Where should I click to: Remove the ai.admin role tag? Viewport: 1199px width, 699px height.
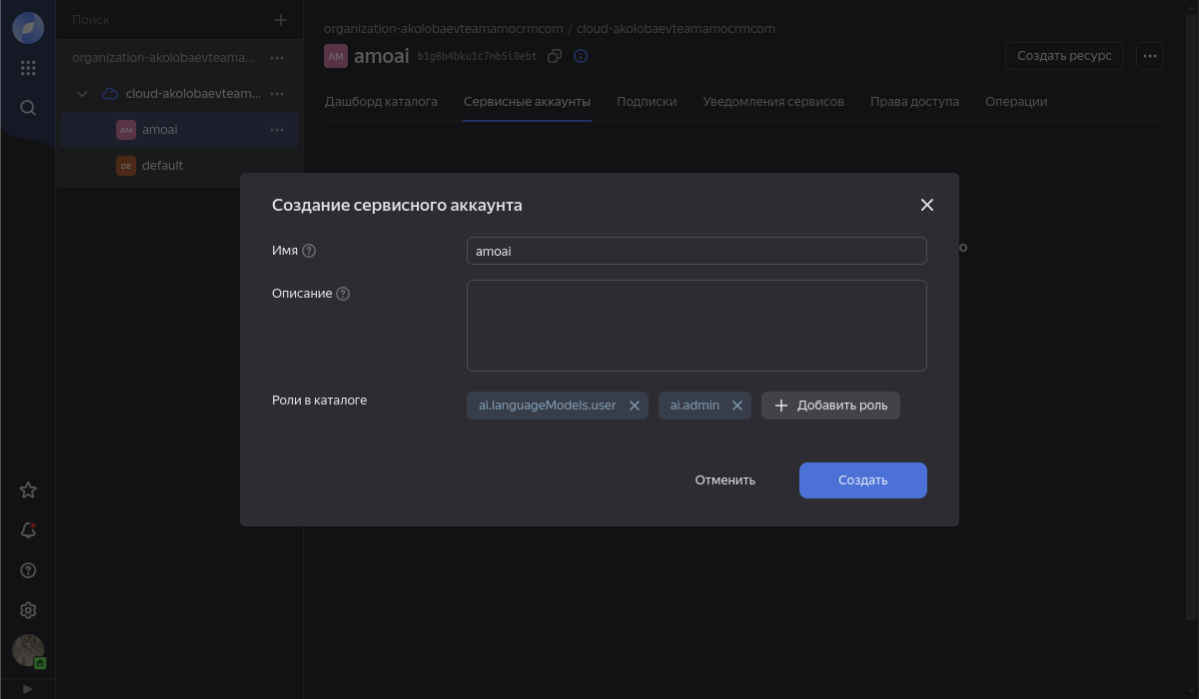click(x=737, y=406)
